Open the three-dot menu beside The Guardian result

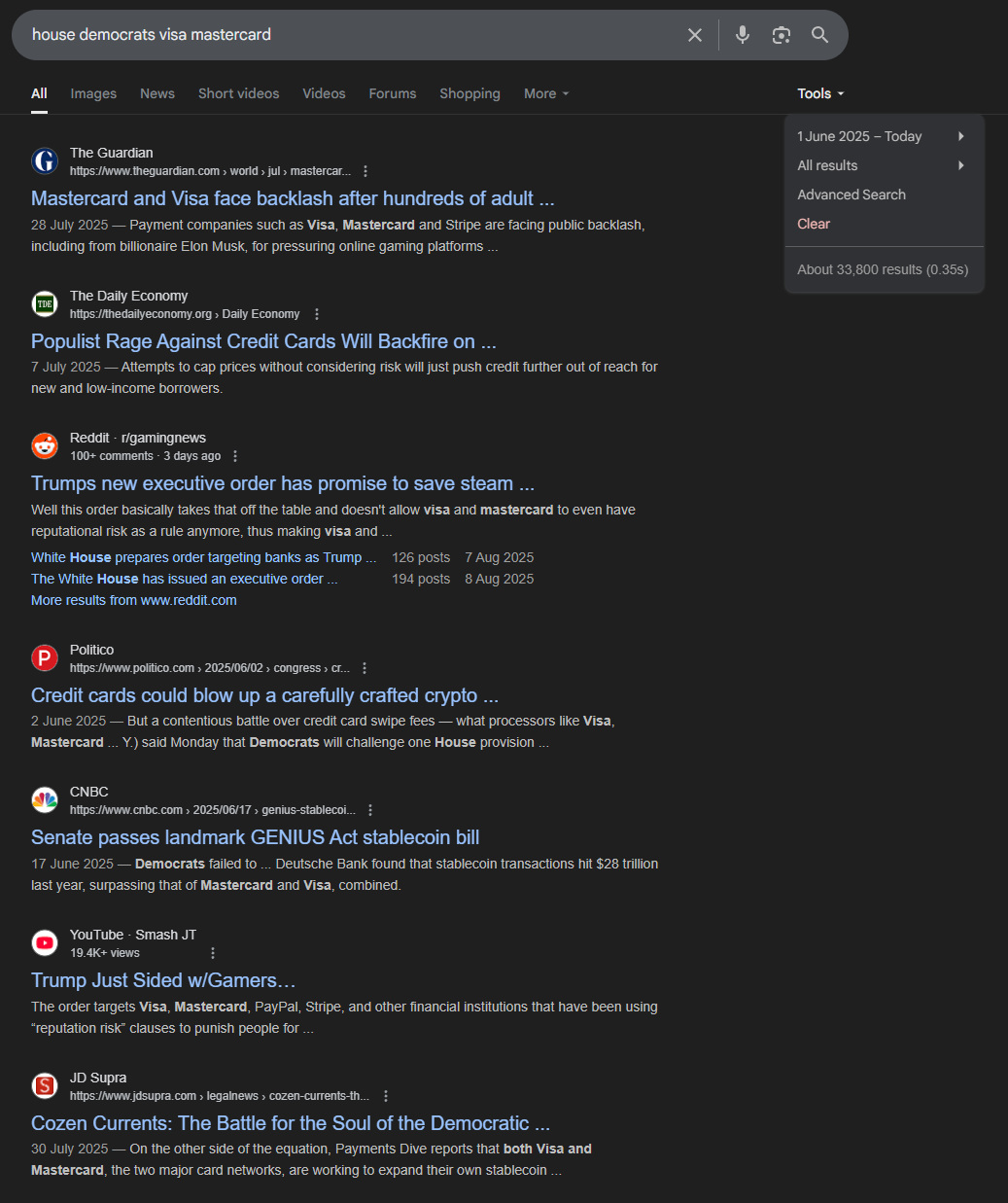point(365,171)
